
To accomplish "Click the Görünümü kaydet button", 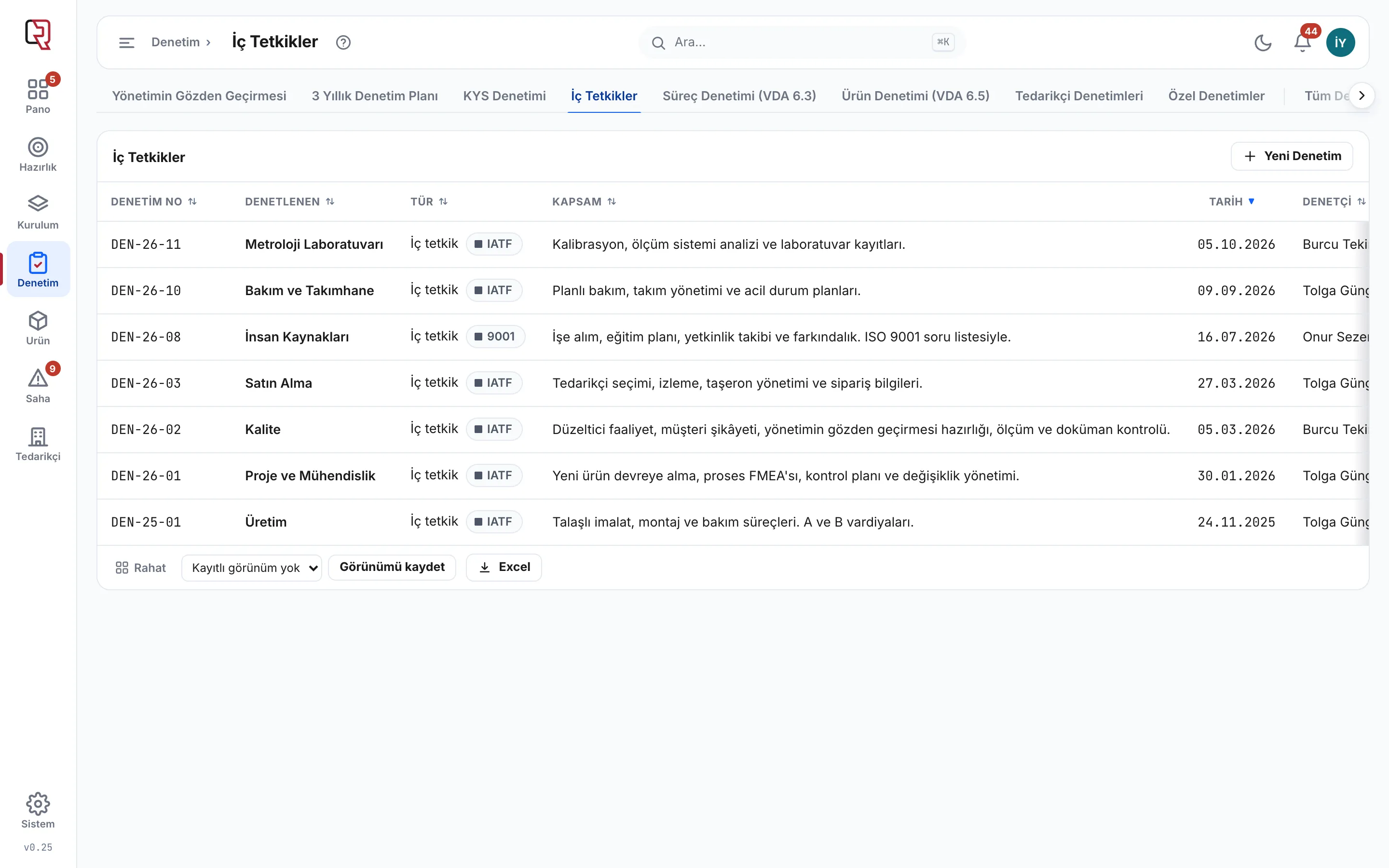I will pos(392,567).
